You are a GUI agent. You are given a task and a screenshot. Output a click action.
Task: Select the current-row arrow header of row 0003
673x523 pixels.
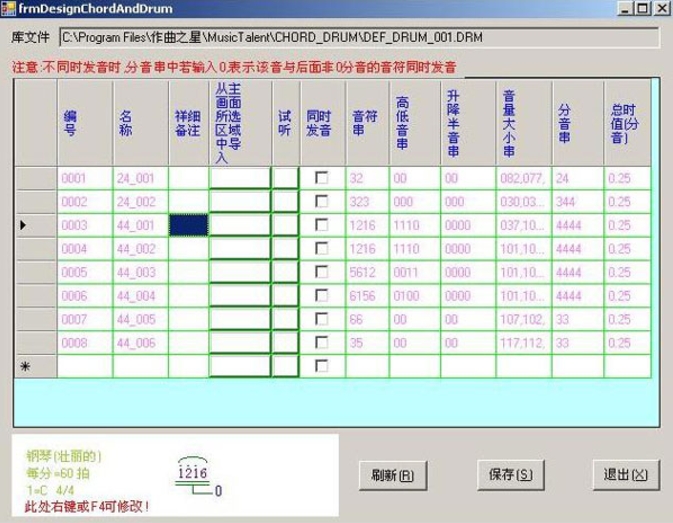pos(36,225)
